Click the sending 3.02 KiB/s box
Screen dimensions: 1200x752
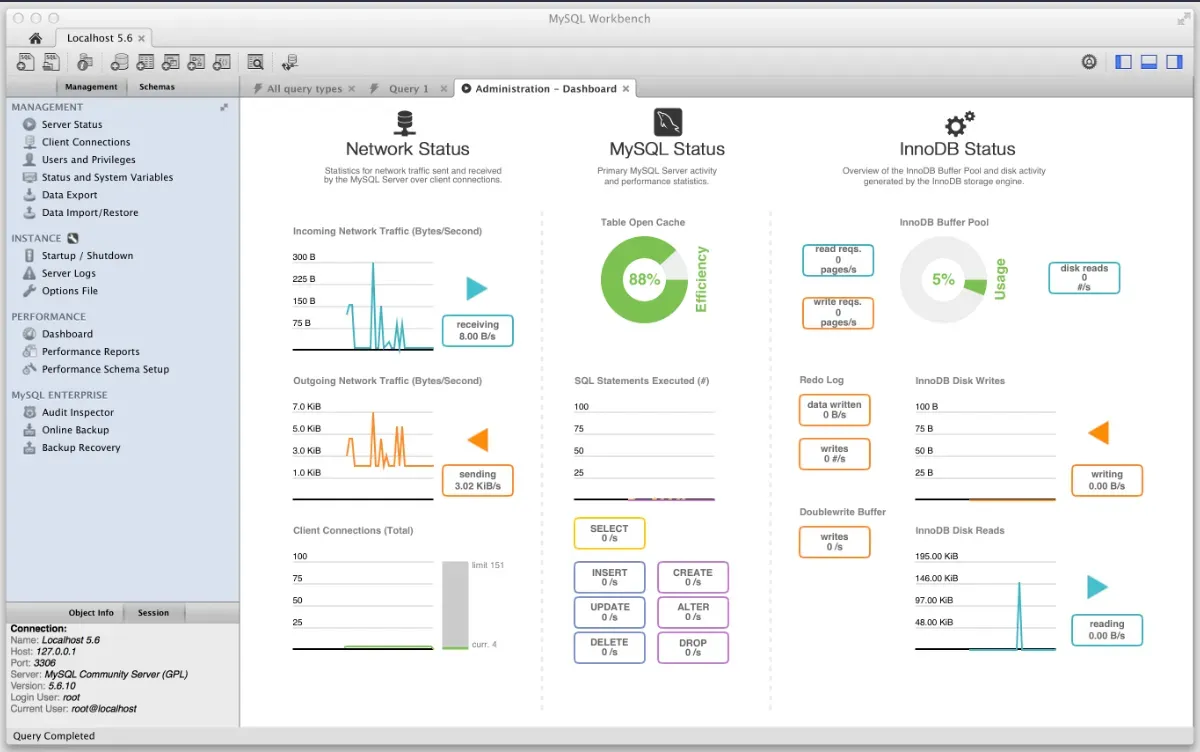click(x=478, y=480)
